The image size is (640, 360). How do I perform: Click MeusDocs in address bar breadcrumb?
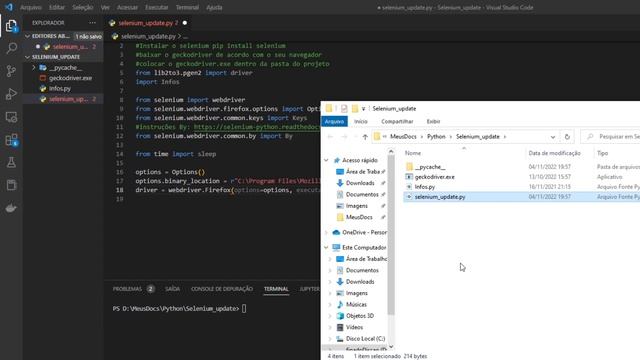[403, 137]
